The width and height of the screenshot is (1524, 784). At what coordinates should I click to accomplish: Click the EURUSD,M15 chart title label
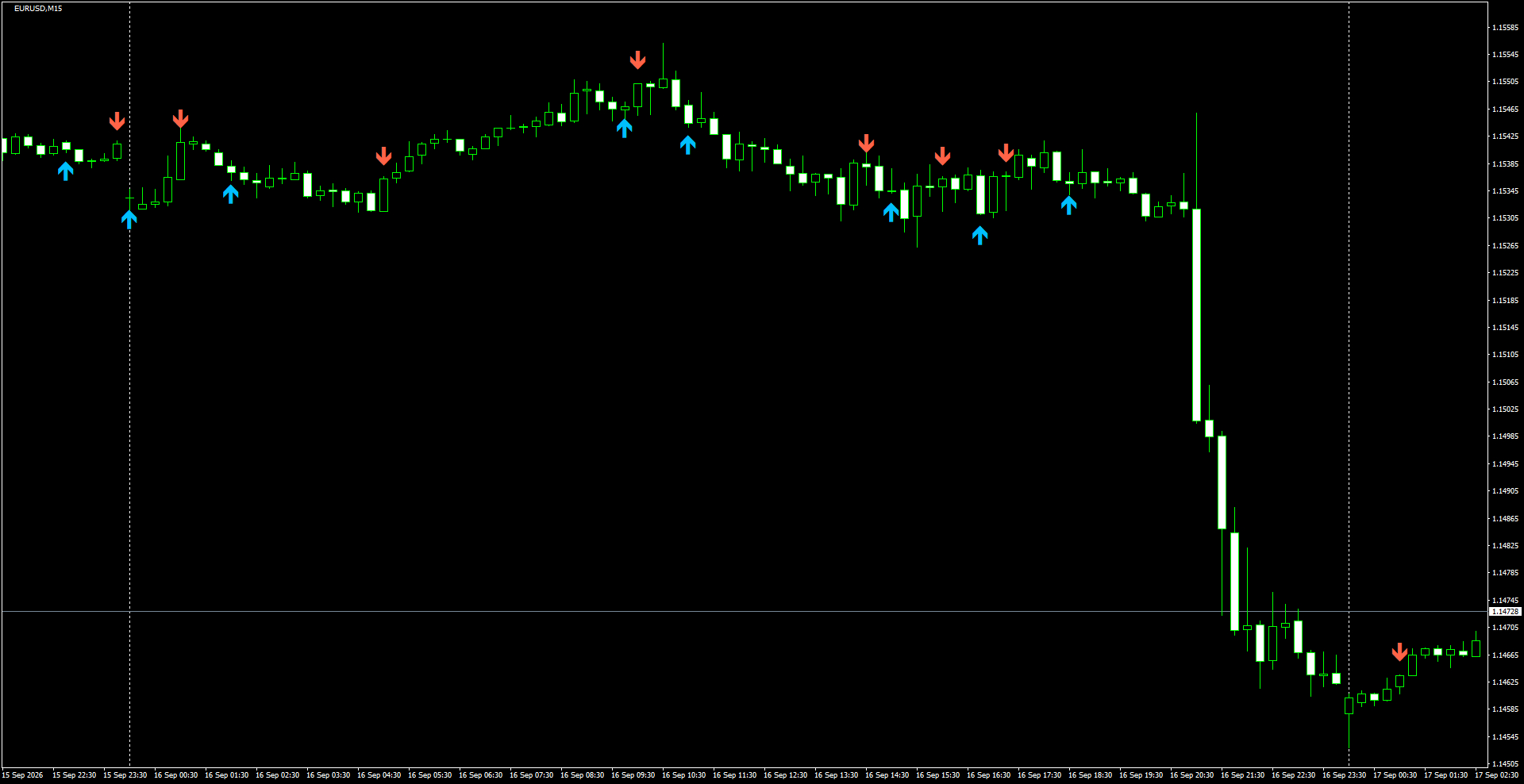click(38, 8)
